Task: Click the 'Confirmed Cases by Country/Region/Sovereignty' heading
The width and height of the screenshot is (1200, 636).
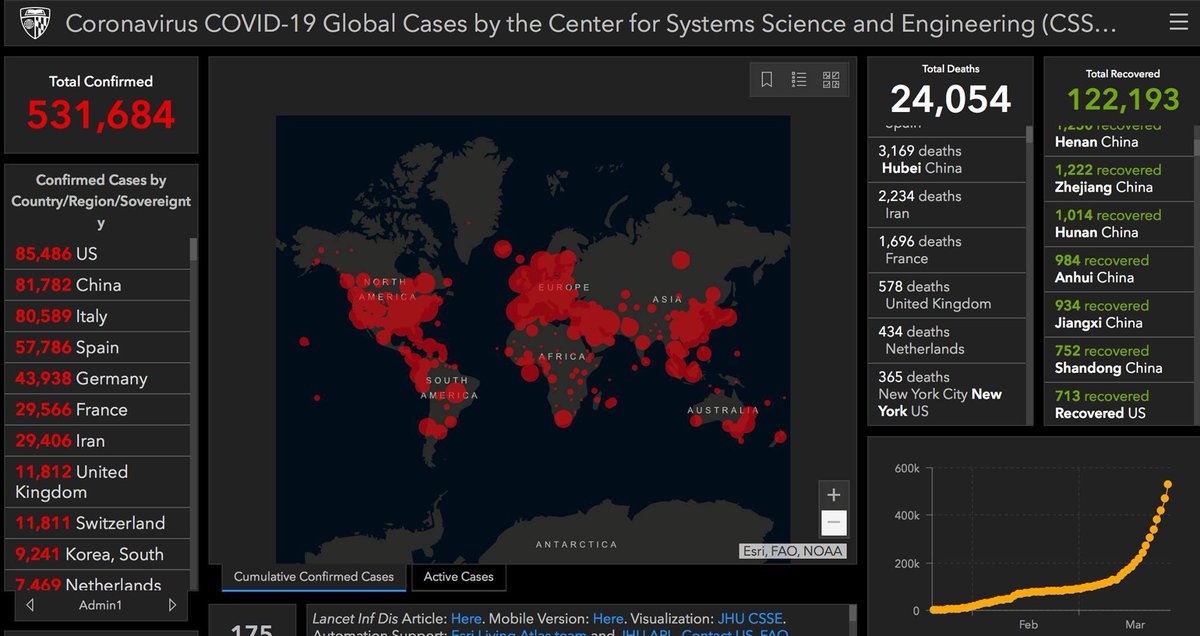Action: (101, 201)
